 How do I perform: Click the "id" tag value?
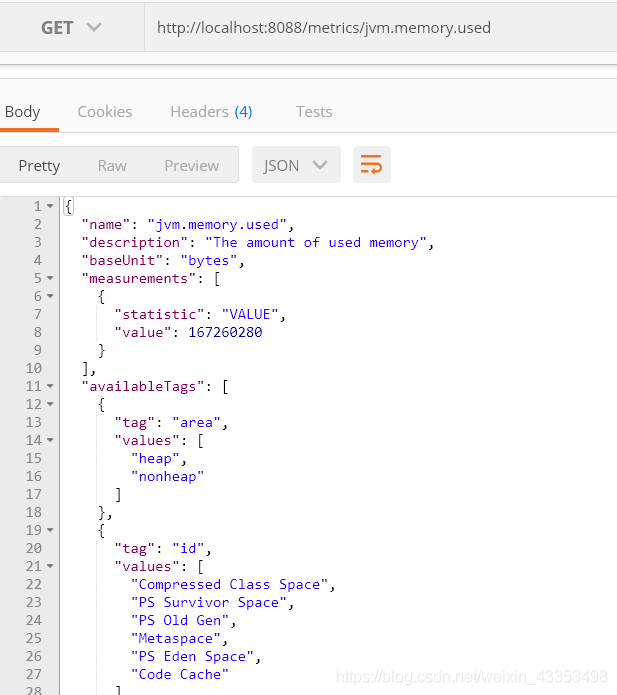[188, 548]
